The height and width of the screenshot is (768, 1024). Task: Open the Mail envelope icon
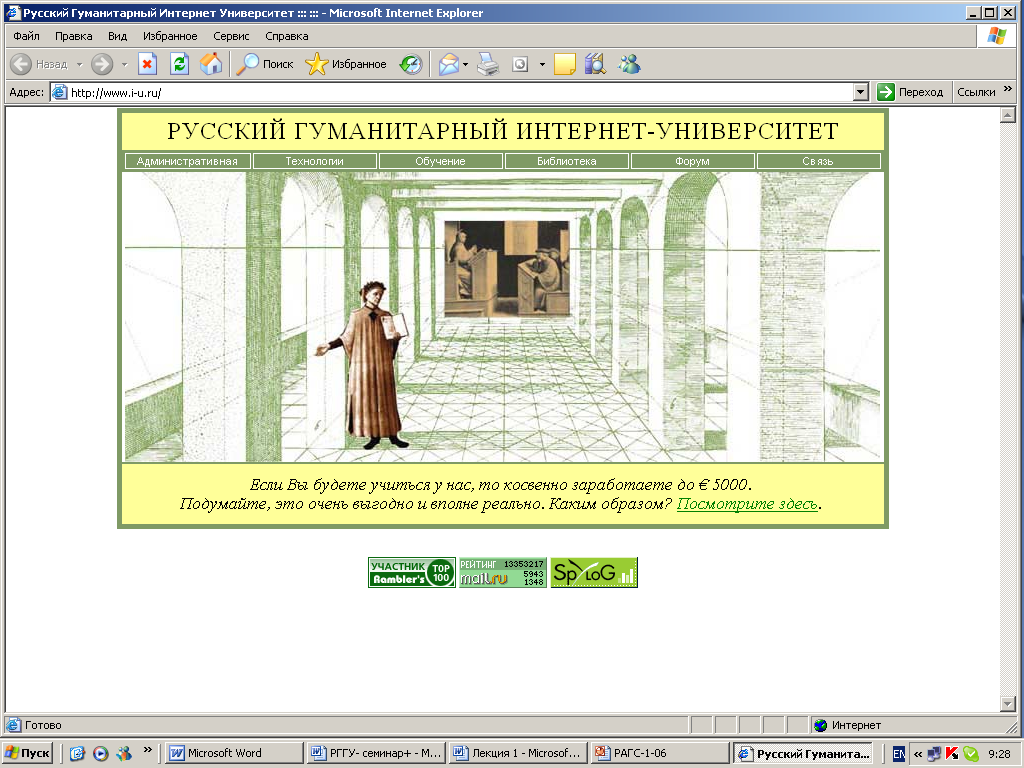[x=449, y=64]
